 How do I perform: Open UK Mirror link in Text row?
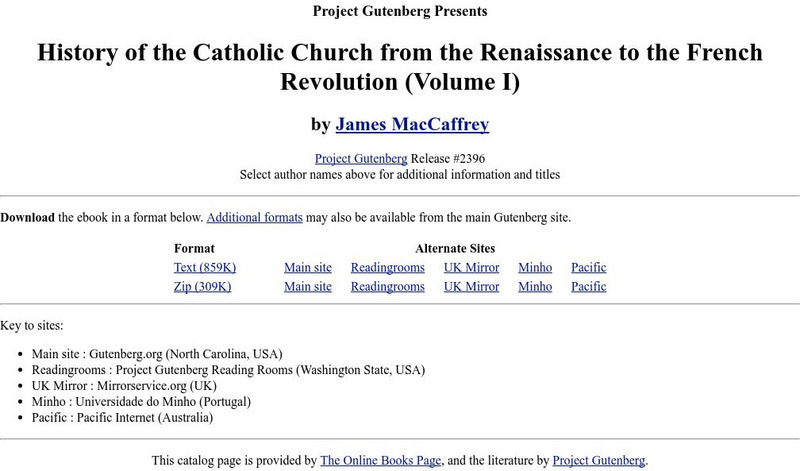[471, 267]
